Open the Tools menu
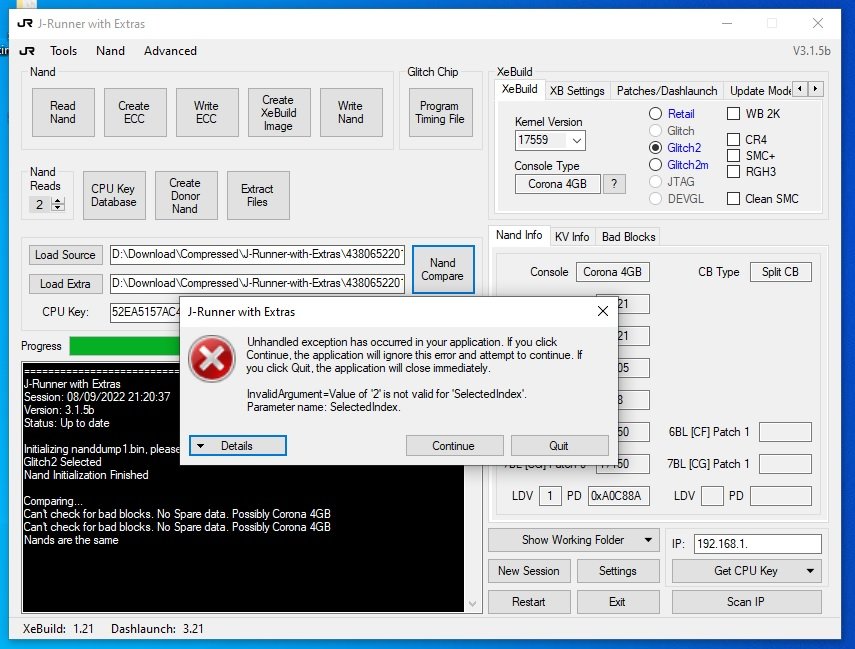This screenshot has height=649, width=855. [63, 51]
